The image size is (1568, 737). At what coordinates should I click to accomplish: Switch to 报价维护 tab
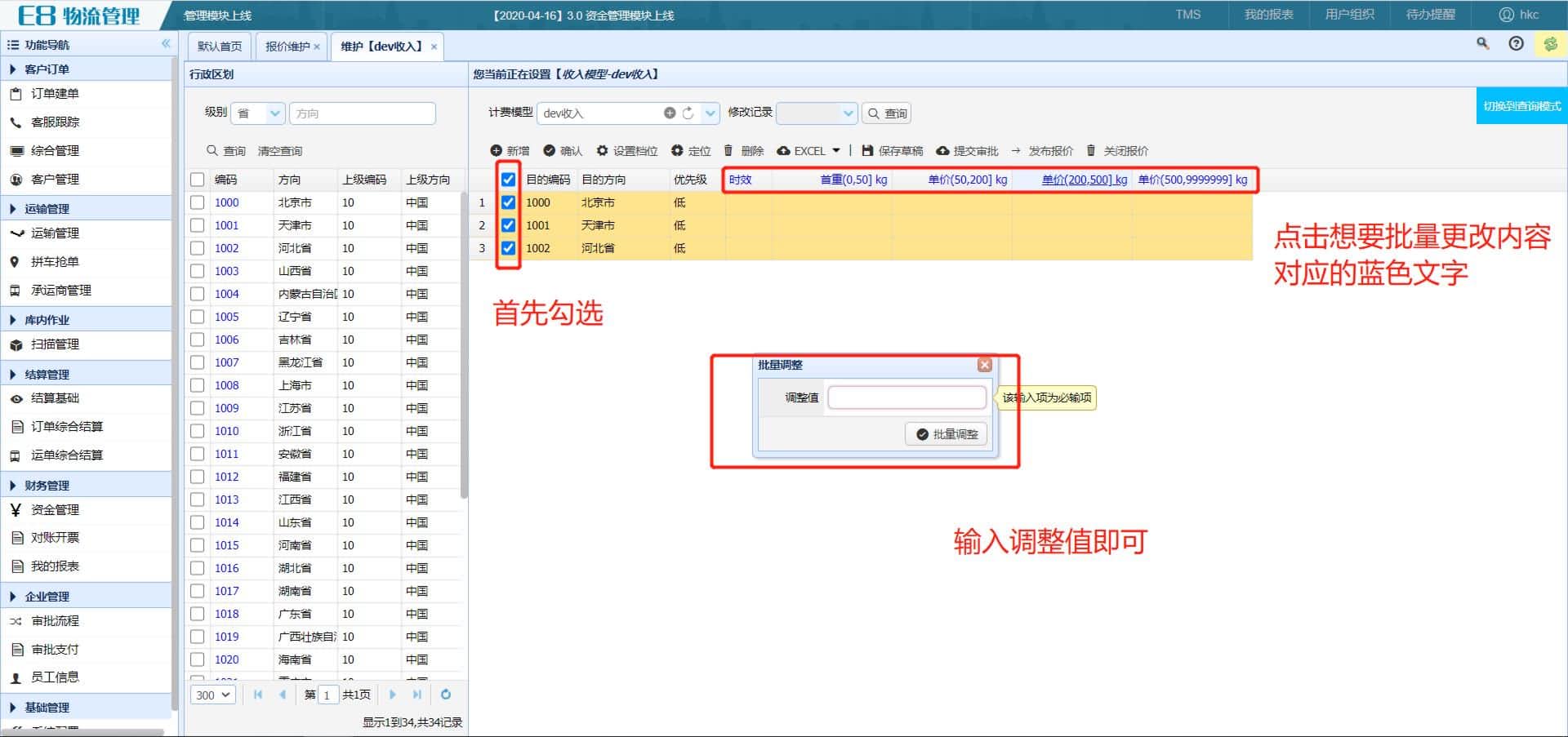[287, 47]
